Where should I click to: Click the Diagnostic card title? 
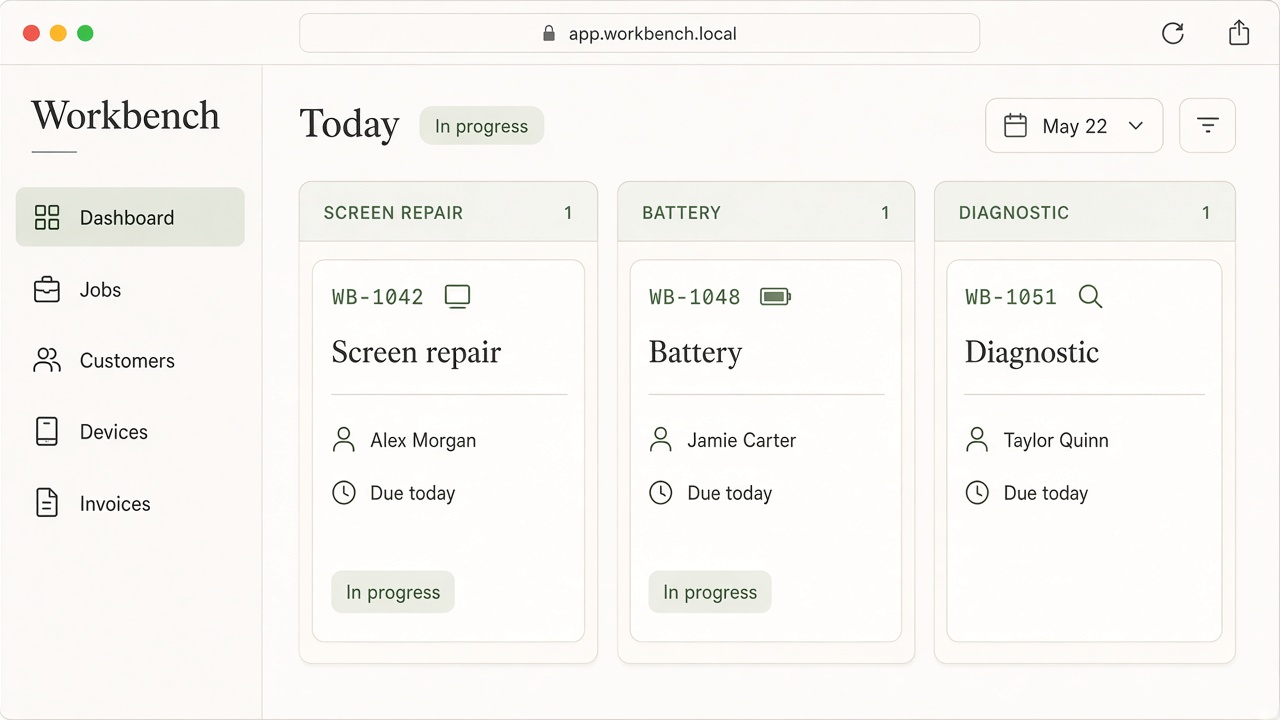click(x=1032, y=352)
